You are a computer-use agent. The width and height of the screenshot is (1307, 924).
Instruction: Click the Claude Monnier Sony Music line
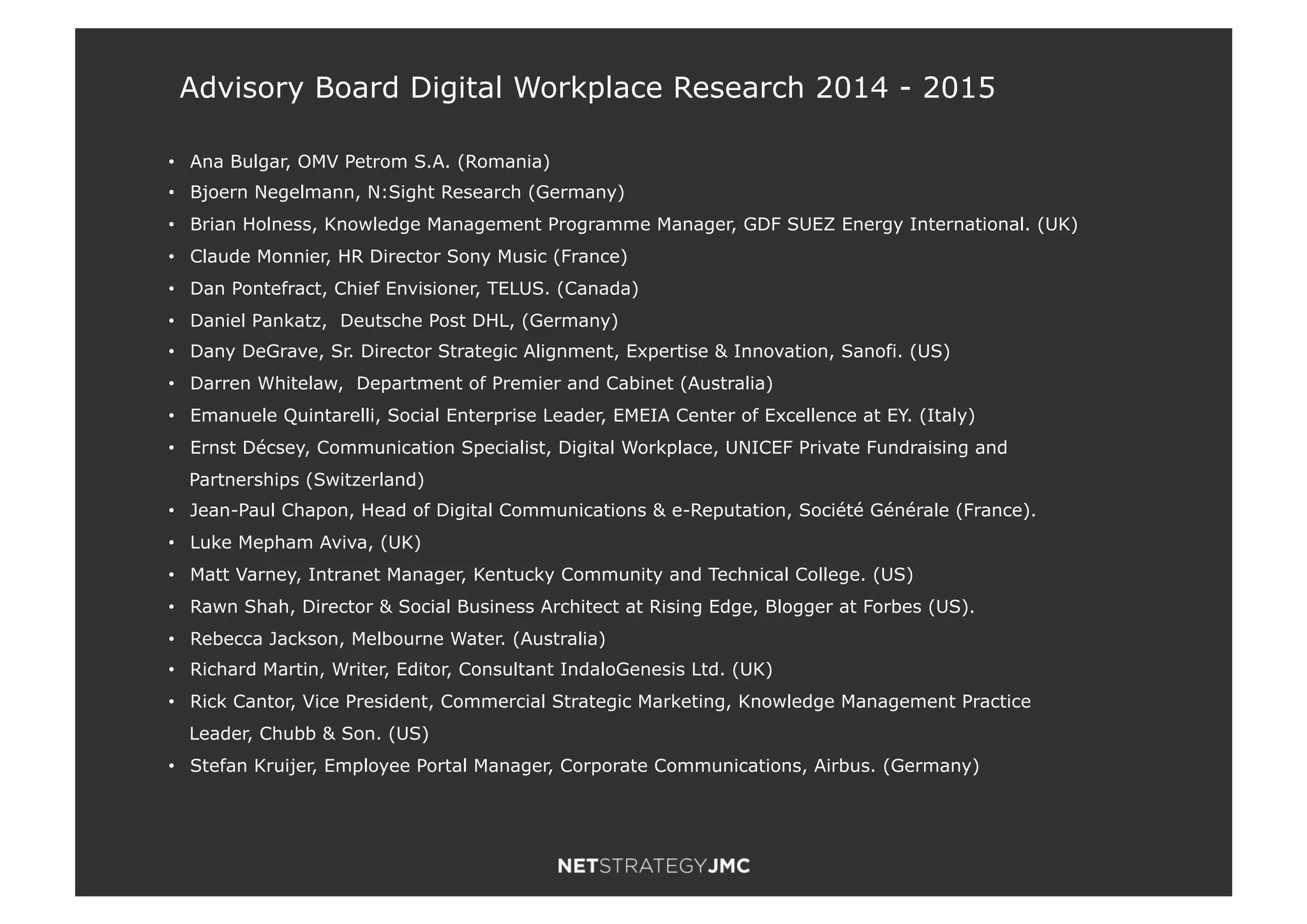pos(408,257)
